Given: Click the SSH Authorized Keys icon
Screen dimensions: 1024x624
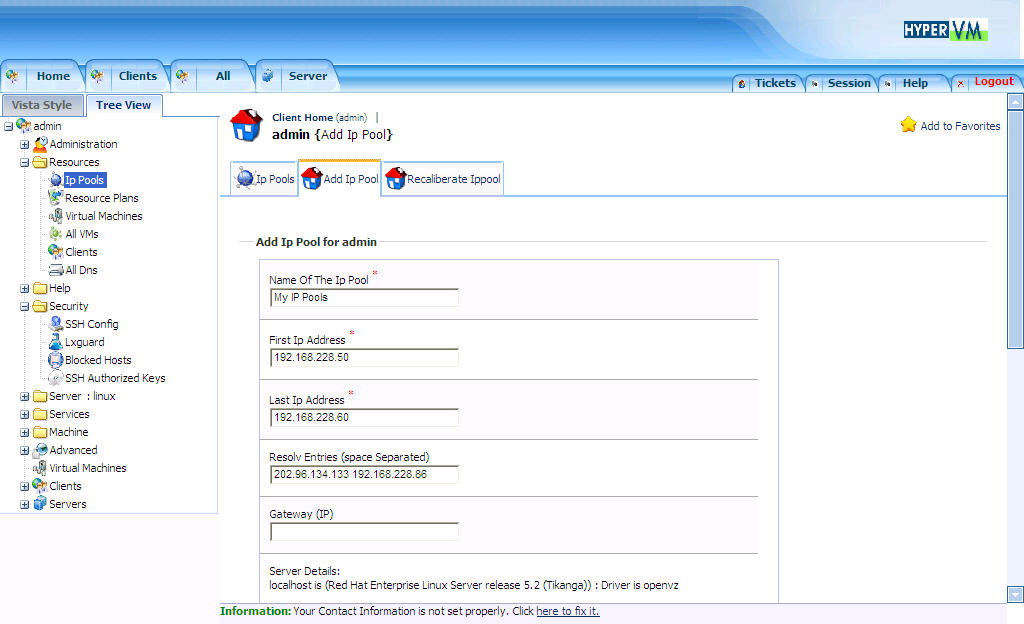Looking at the screenshot, I should 56,378.
